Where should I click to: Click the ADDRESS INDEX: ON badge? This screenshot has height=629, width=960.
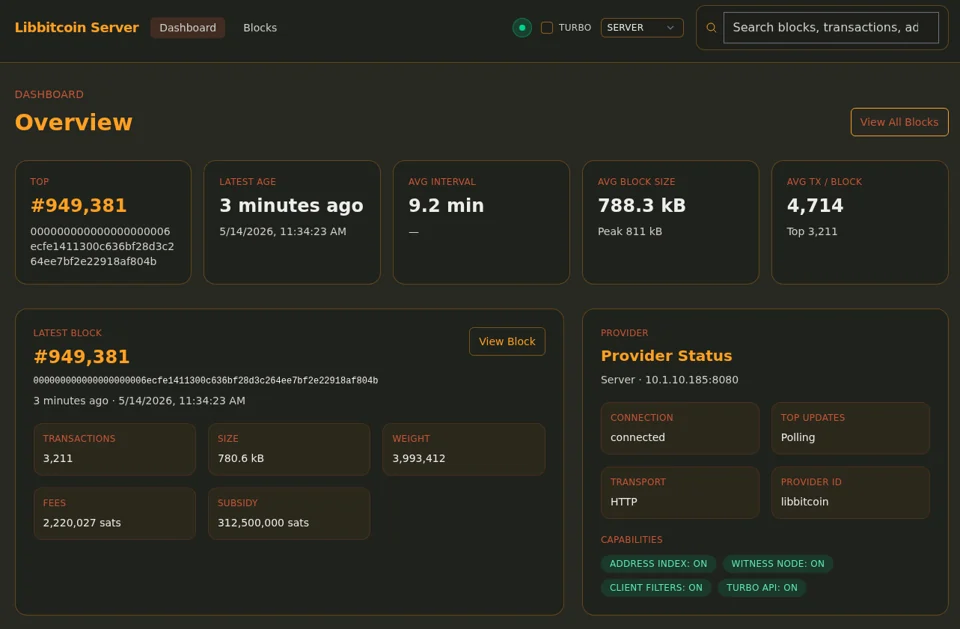click(x=658, y=563)
